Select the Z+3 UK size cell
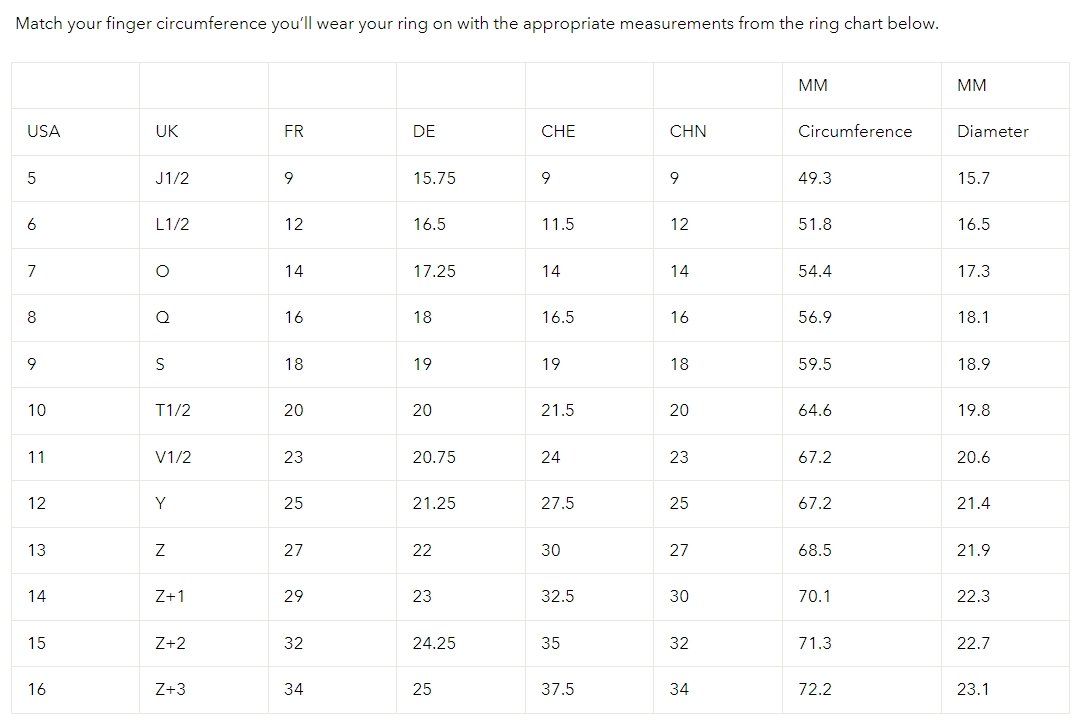The width and height of the screenshot is (1085, 719). point(171,689)
